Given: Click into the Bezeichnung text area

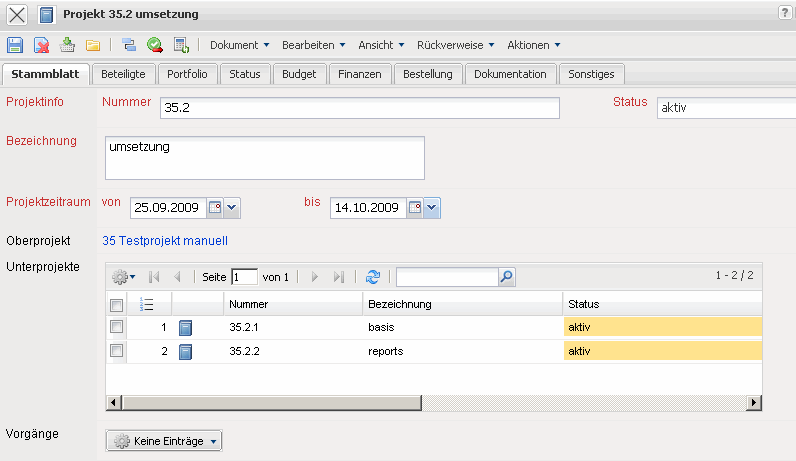Looking at the screenshot, I should (264, 157).
